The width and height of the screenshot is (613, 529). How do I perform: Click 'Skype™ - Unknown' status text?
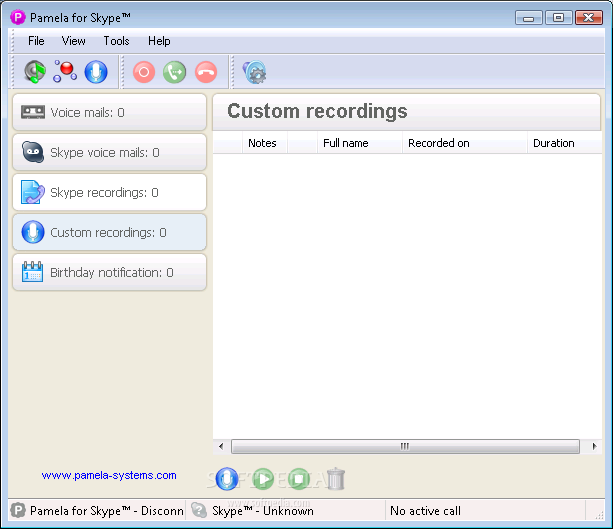point(263,511)
